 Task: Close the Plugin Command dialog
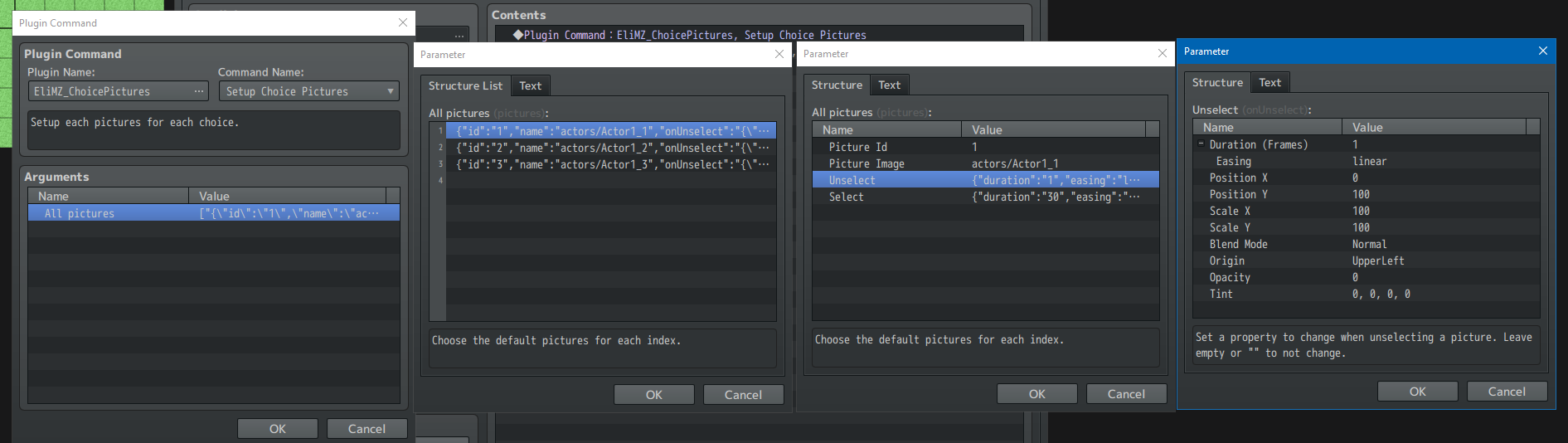(403, 23)
